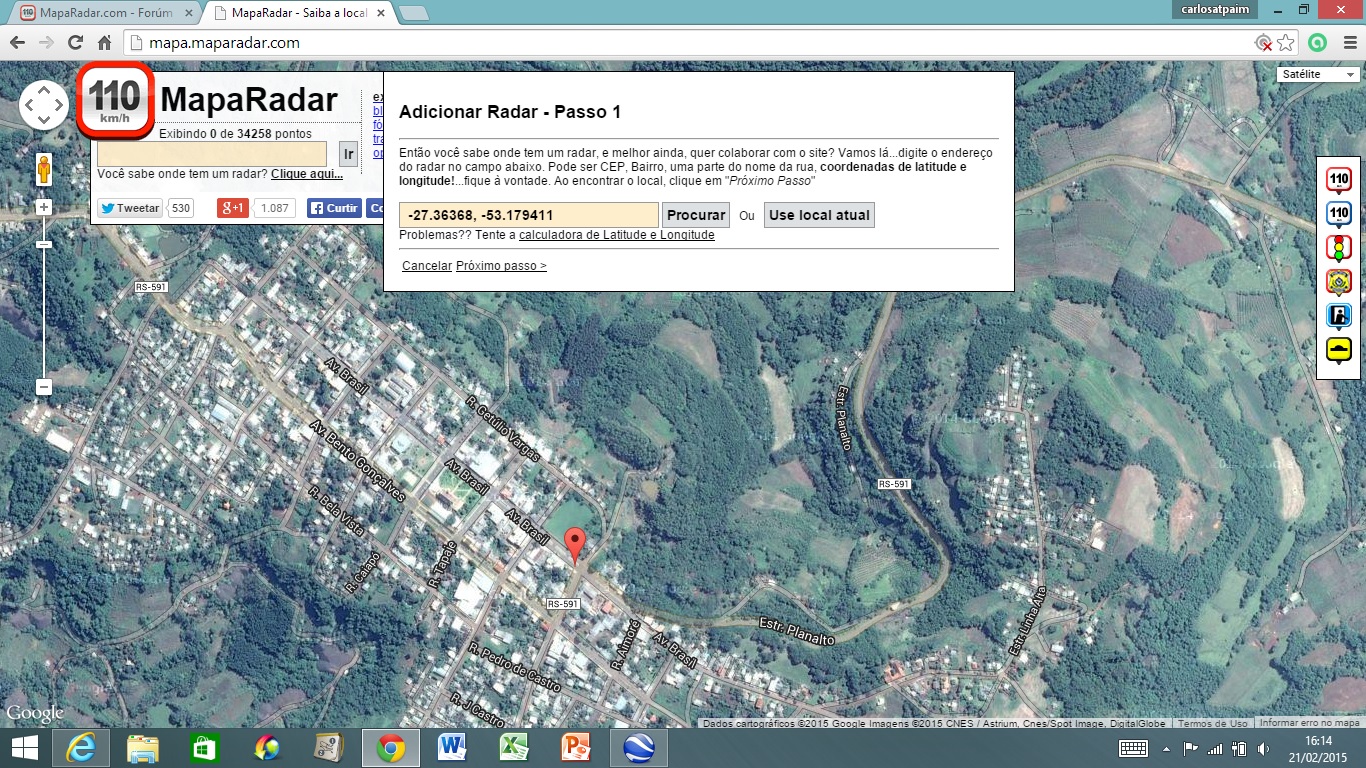Viewport: 1366px width, 768px height.
Task: Open PowerPoint from the taskbar
Action: (576, 748)
